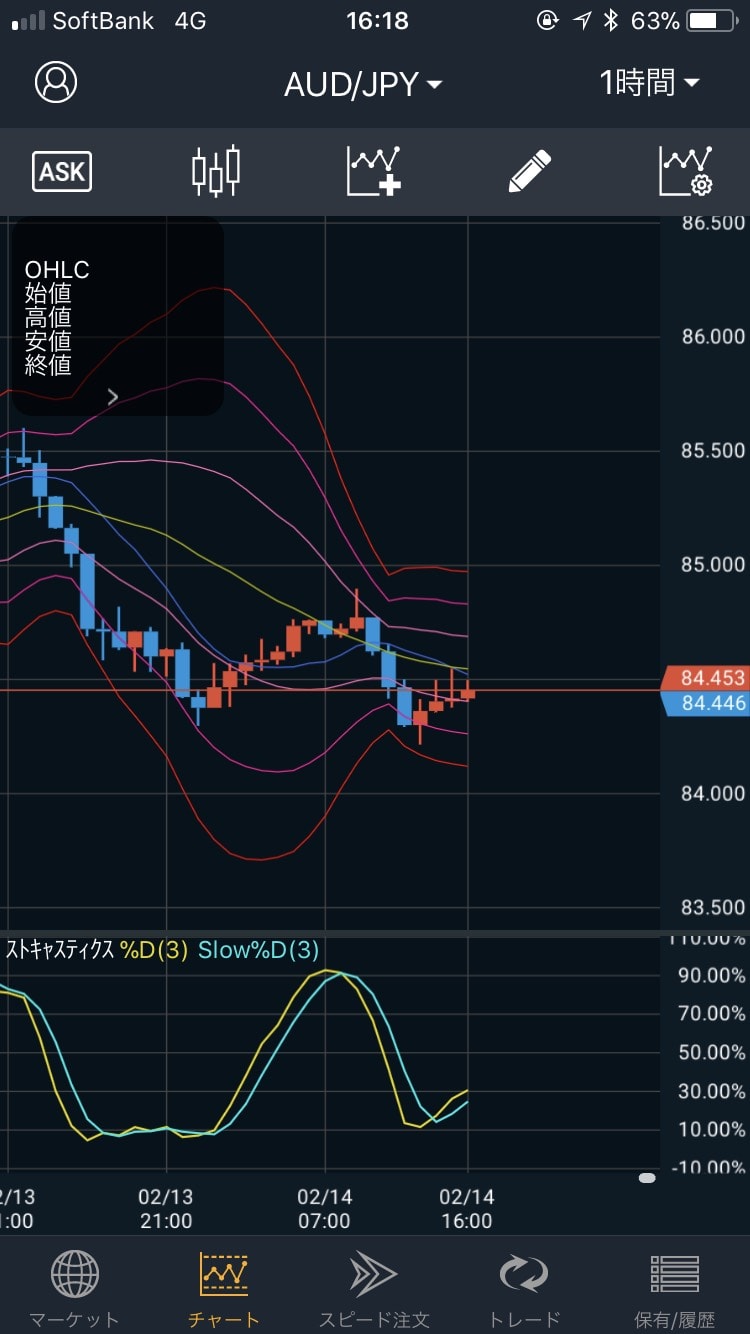Tap the blue 84.446 price label
Screen dimensions: 750x1334
tap(706, 703)
